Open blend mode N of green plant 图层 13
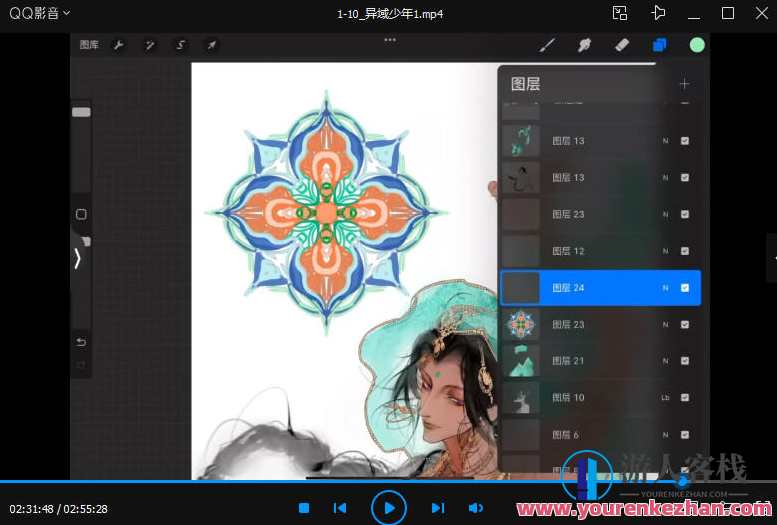Image resolution: width=777 pixels, height=525 pixels. 666,141
